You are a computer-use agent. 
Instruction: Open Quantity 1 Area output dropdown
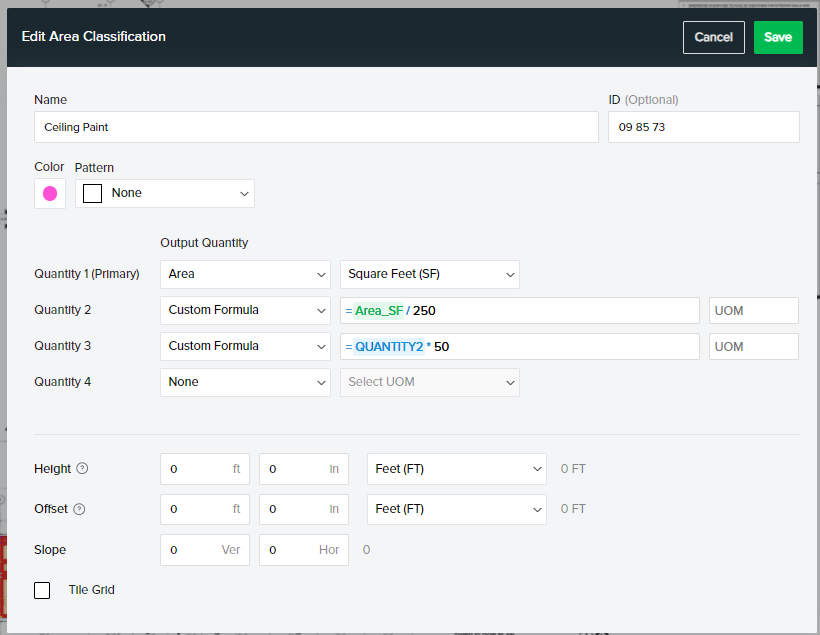(245, 274)
